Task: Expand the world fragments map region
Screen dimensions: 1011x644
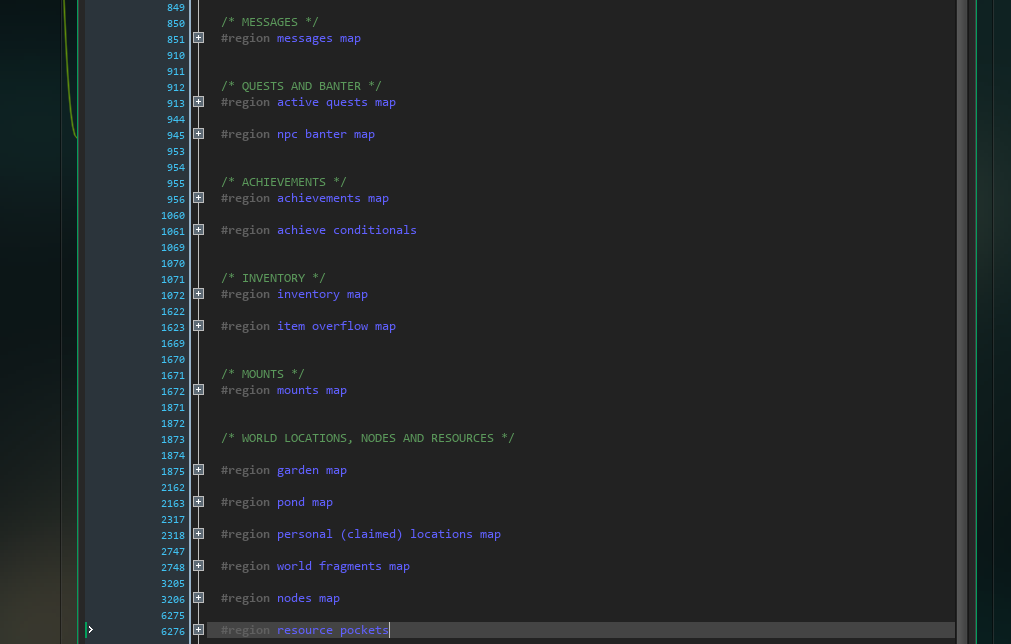Action: [198, 565]
